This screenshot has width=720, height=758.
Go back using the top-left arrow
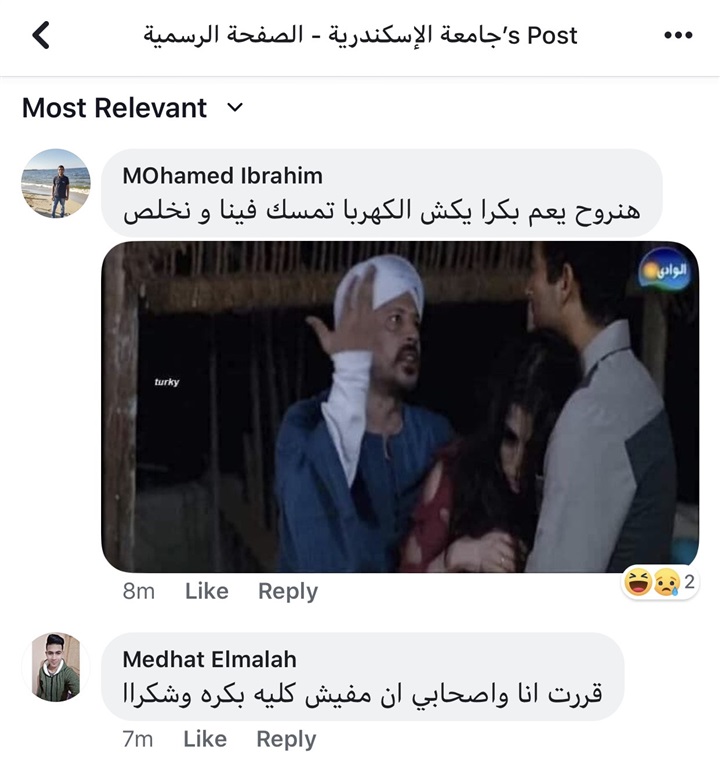(40, 36)
